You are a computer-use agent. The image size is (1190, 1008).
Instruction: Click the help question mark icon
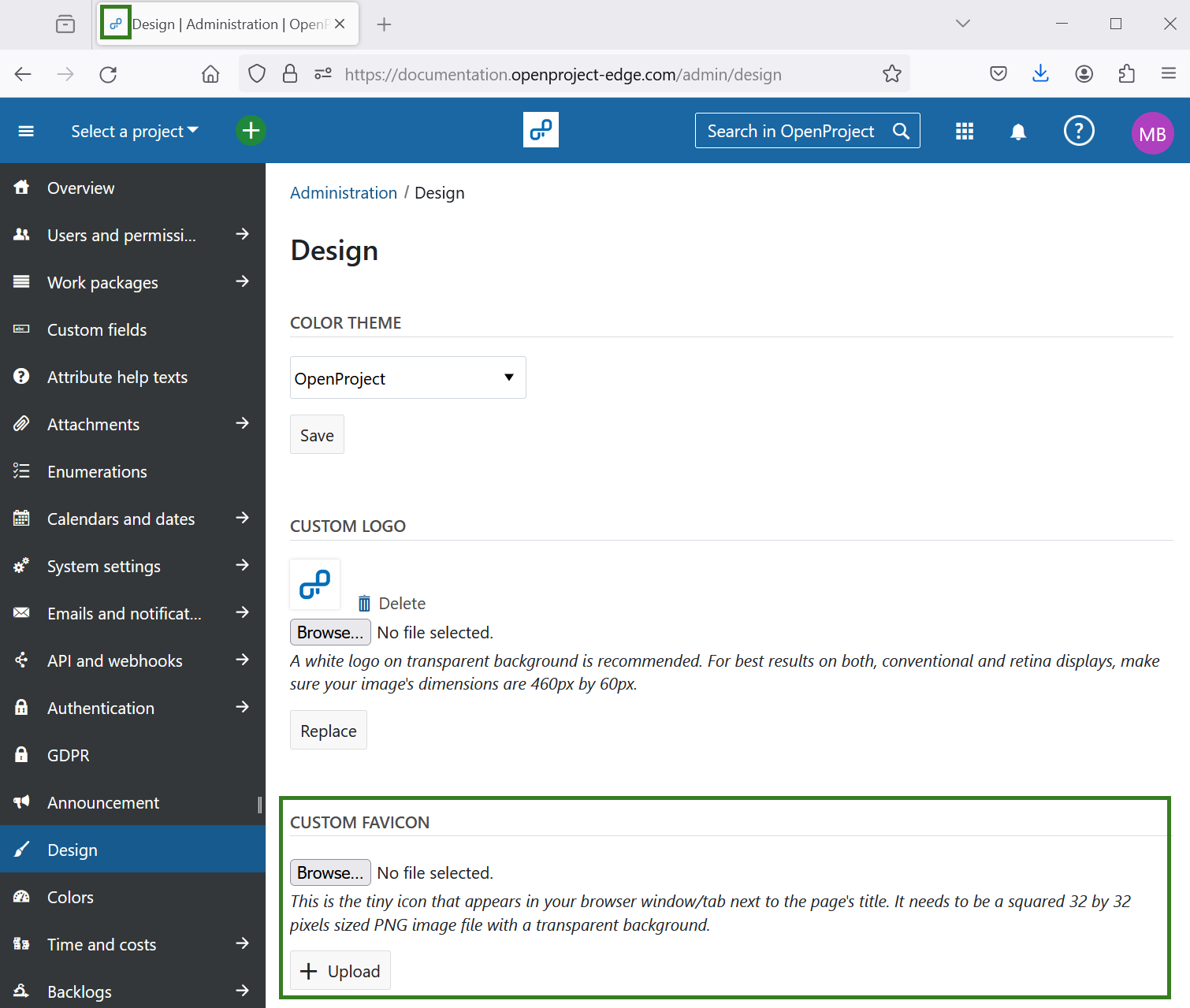[1078, 131]
